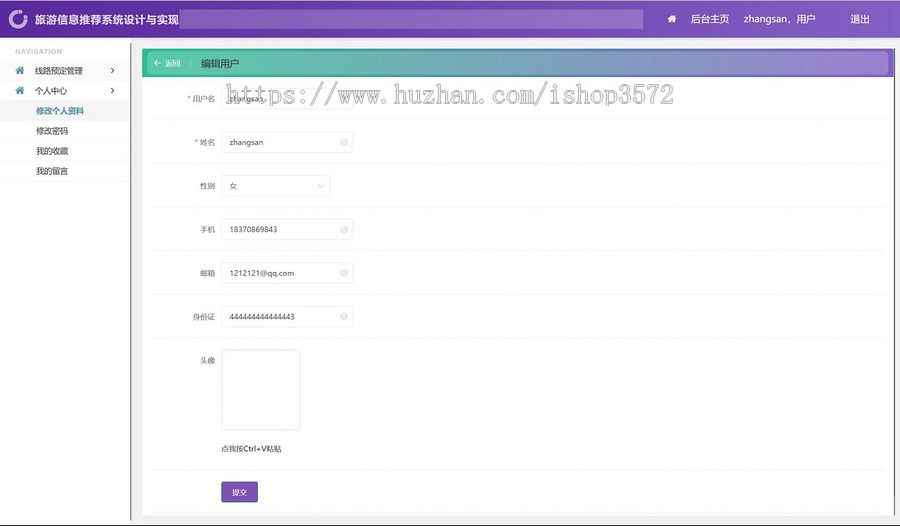Click the 旅游信息推荐系统设计与实现 title
This screenshot has height=526, width=900.
point(107,20)
